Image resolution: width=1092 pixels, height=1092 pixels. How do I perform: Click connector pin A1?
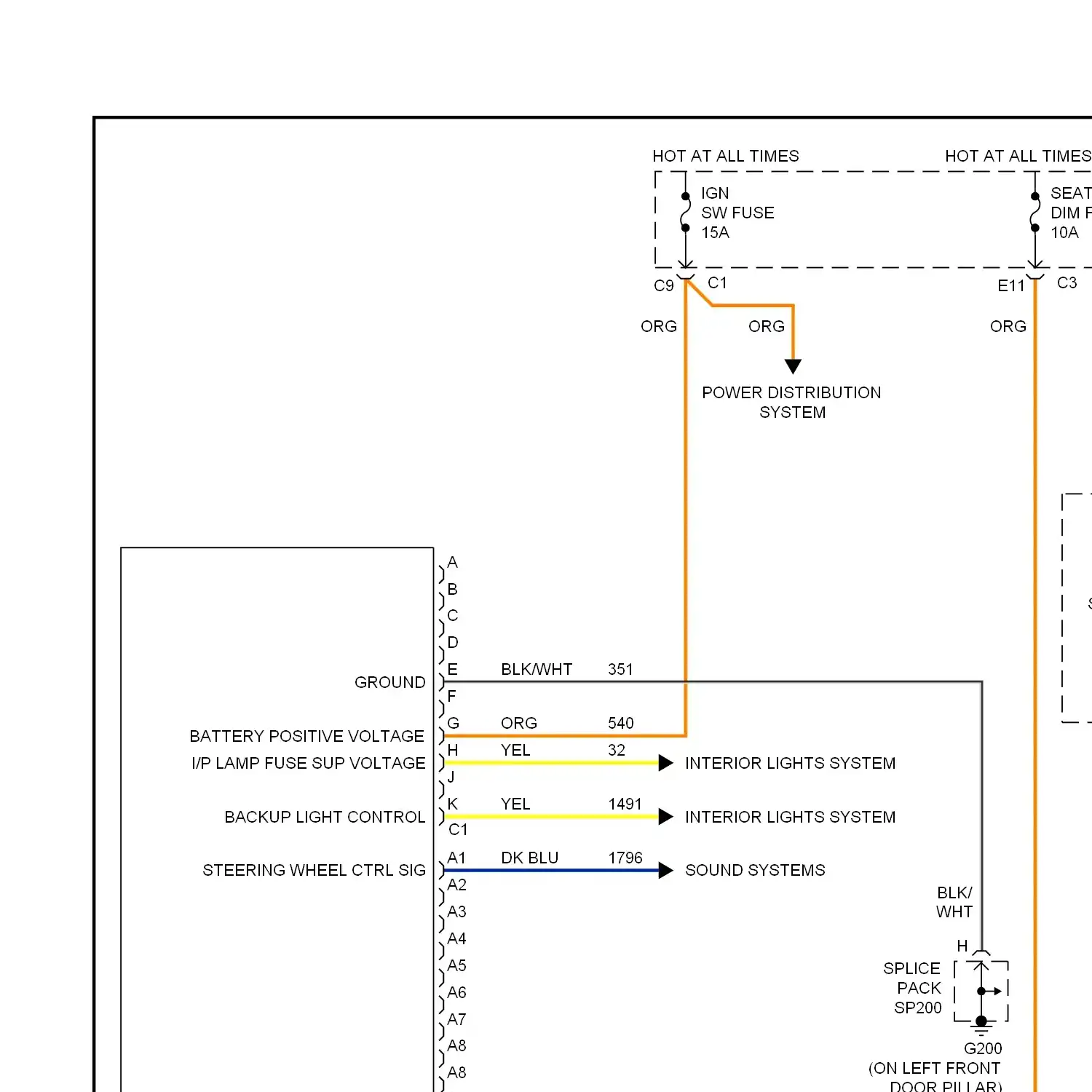tap(456, 858)
